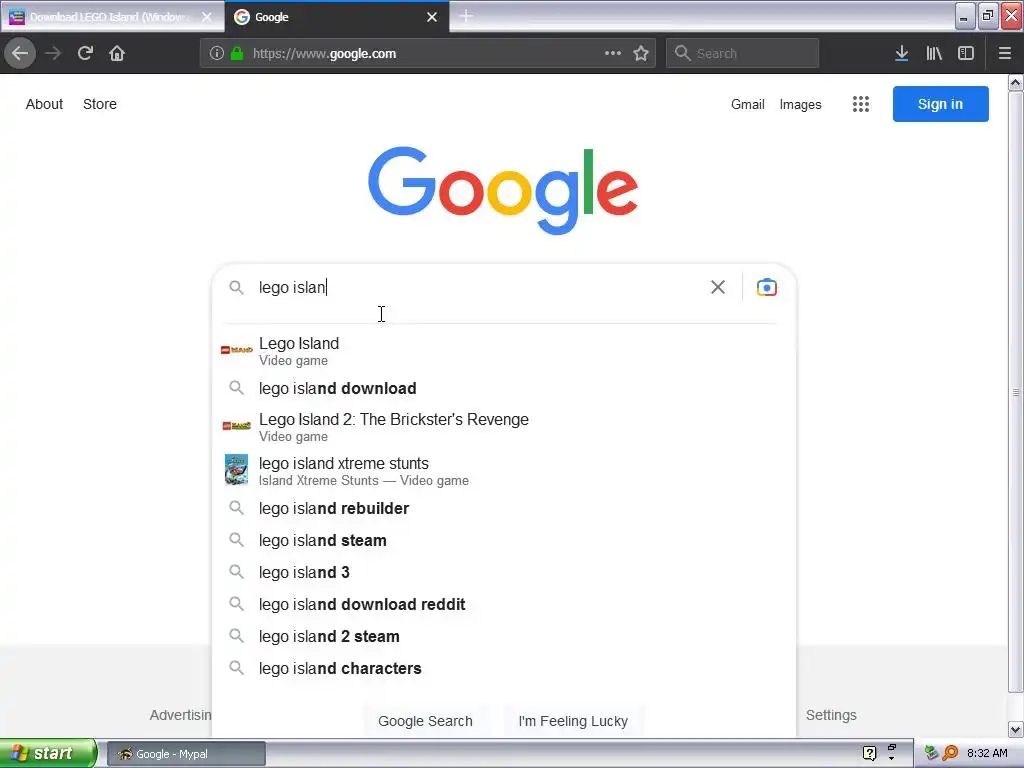Image resolution: width=1024 pixels, height=768 pixels.
Task: Toggle the sidebar icon in toolbar
Action: click(x=966, y=53)
